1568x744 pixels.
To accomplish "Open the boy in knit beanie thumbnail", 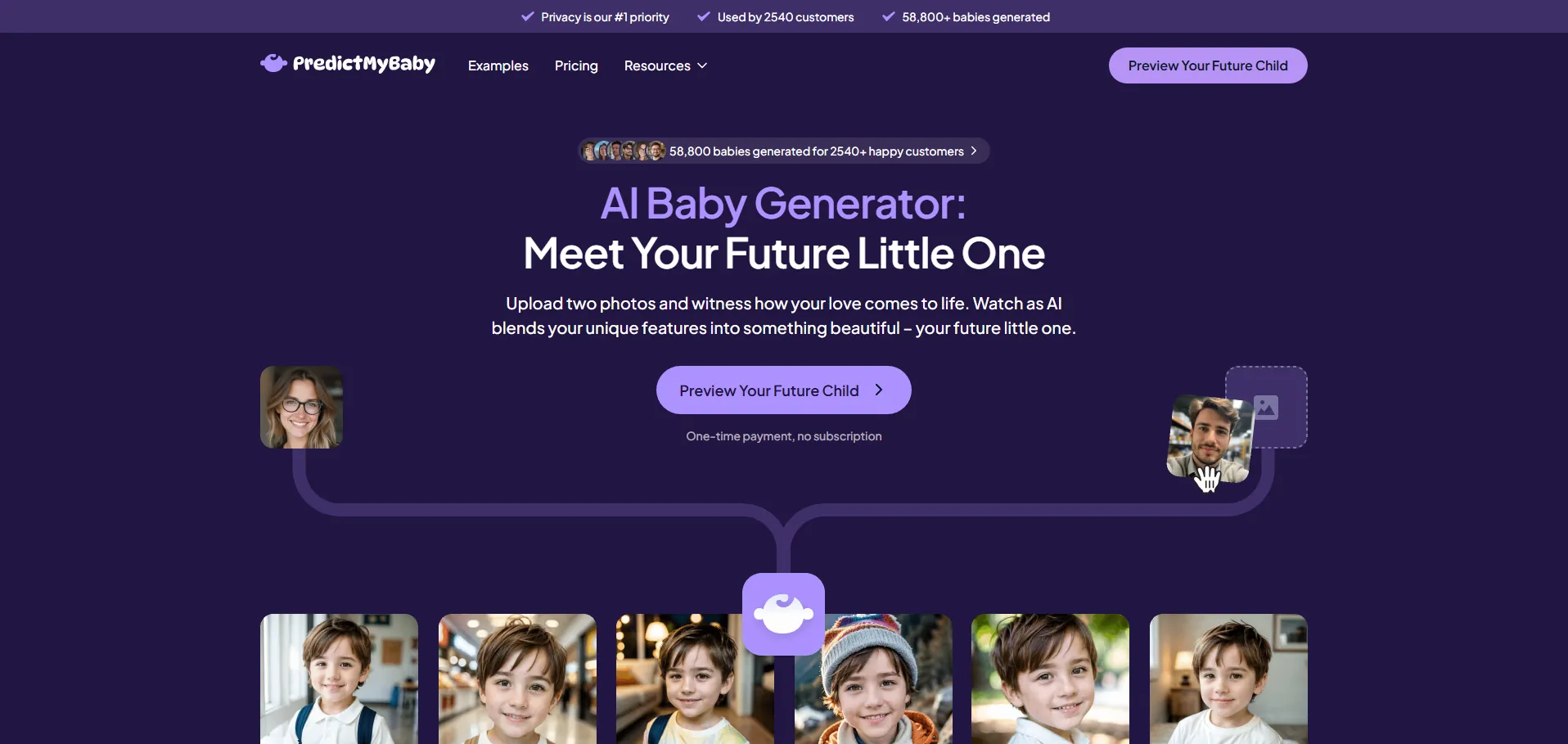I will coord(873,679).
